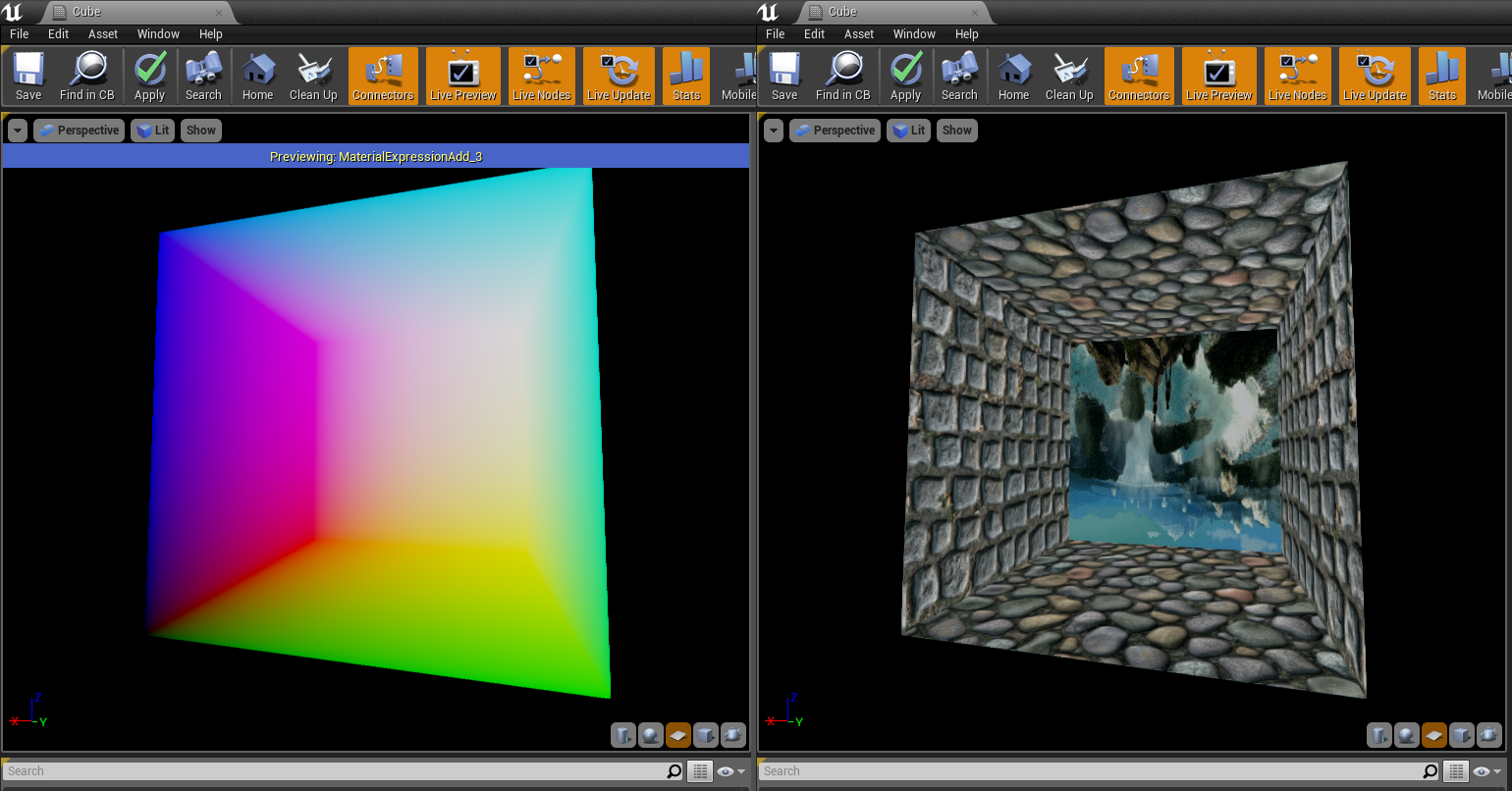Click Clean Up in right toolbar
The height and width of the screenshot is (791, 1512).
point(1069,76)
